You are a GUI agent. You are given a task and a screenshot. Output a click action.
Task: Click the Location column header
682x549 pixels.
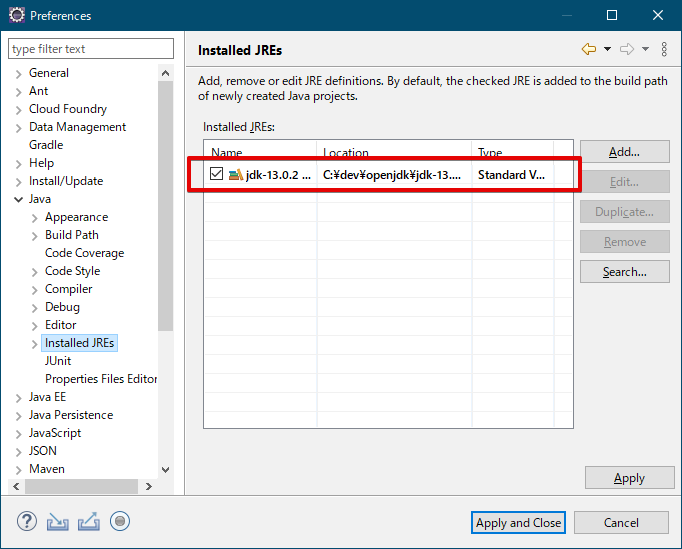(x=394, y=151)
